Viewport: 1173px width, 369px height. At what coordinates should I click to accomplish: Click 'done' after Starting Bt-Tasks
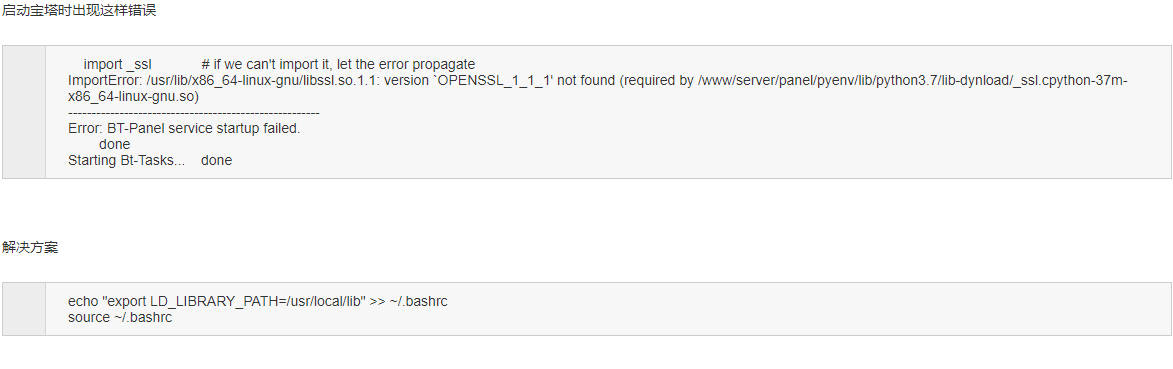216,160
